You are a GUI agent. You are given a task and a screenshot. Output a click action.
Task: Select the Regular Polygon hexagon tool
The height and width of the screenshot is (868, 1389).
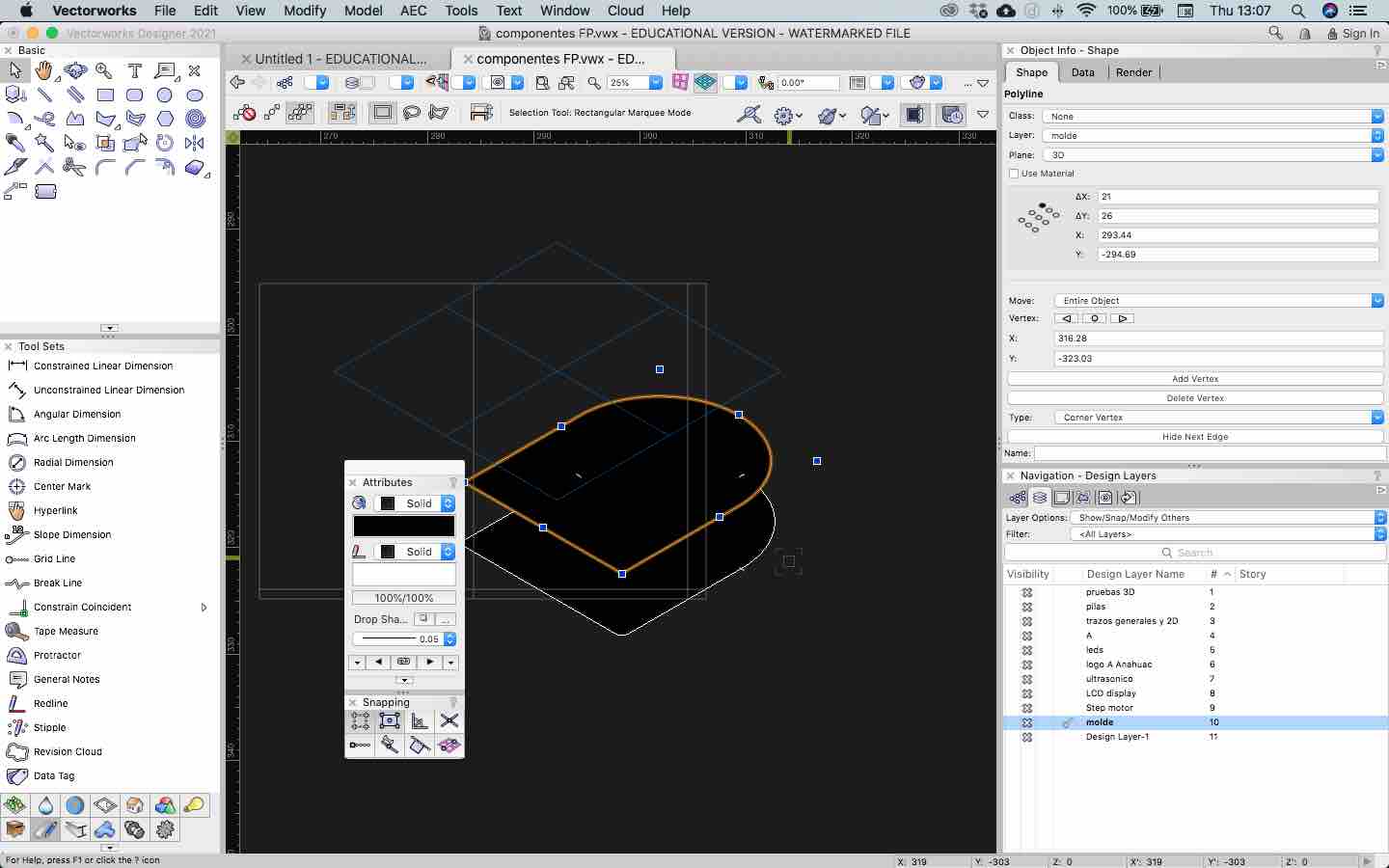165,119
